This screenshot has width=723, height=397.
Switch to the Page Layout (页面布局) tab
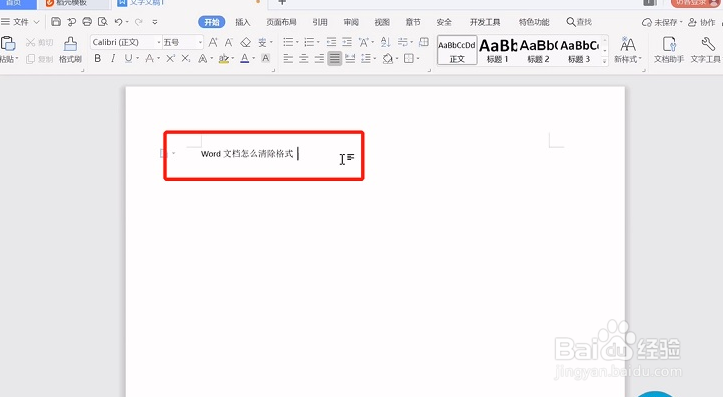(281, 22)
